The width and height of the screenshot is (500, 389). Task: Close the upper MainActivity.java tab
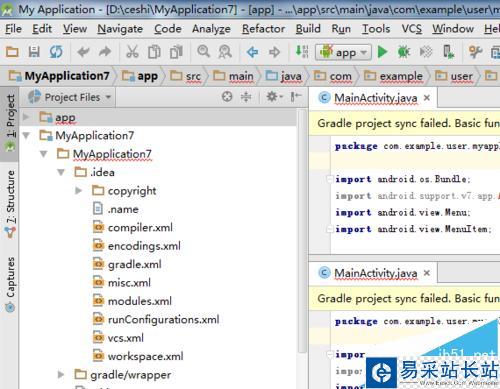pos(427,98)
